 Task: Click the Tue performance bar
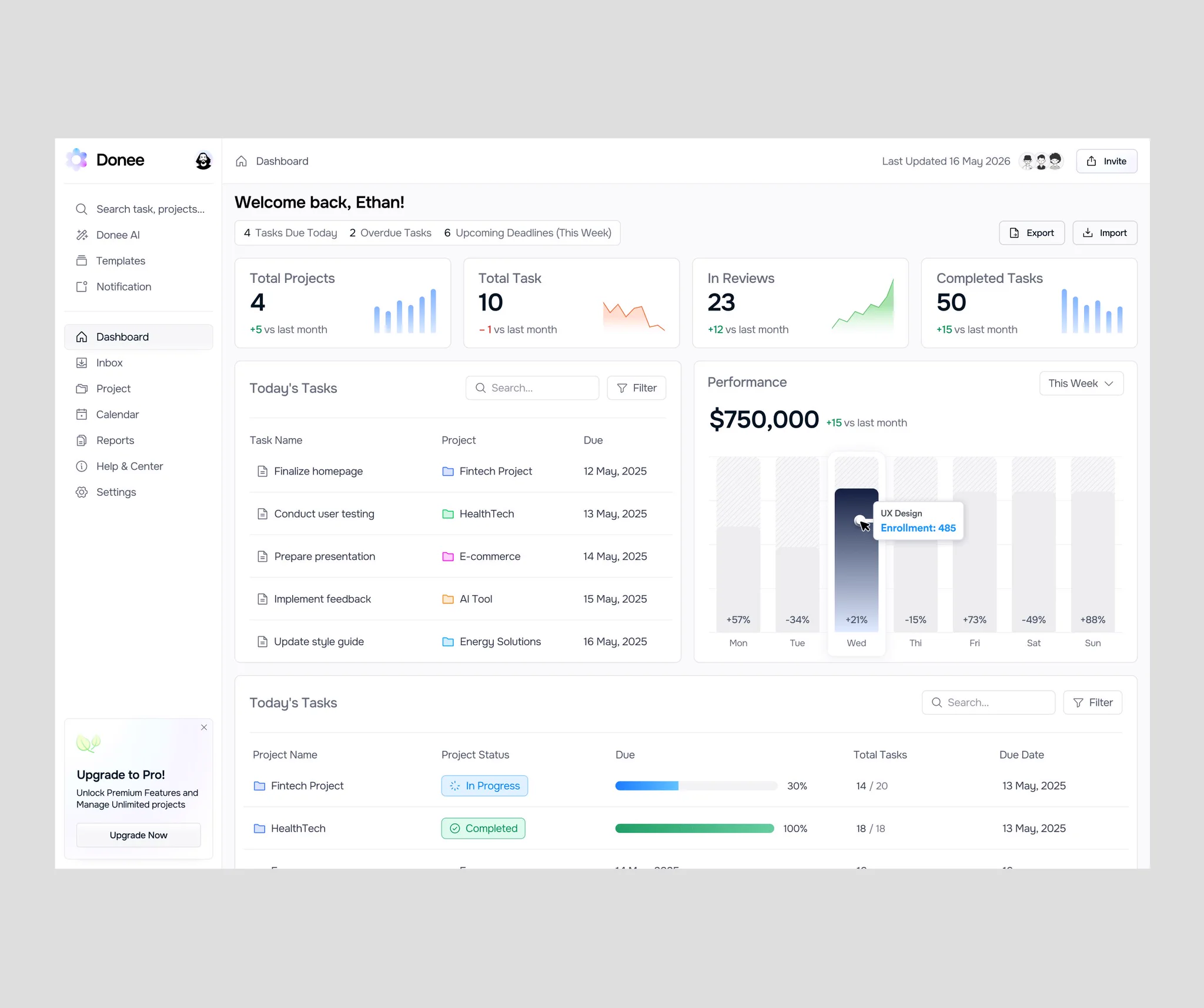click(x=797, y=589)
